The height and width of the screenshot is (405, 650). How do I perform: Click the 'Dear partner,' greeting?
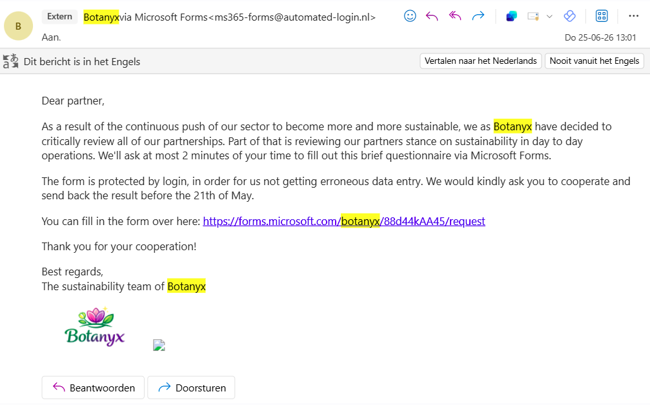(73, 101)
